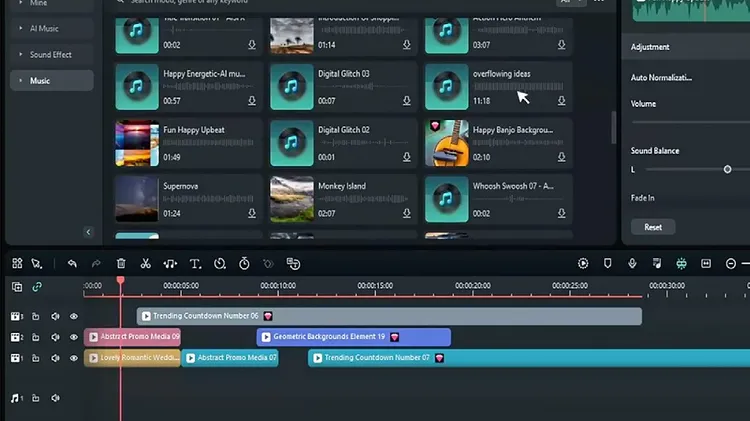Select the pointer selection tool

pos(36,263)
